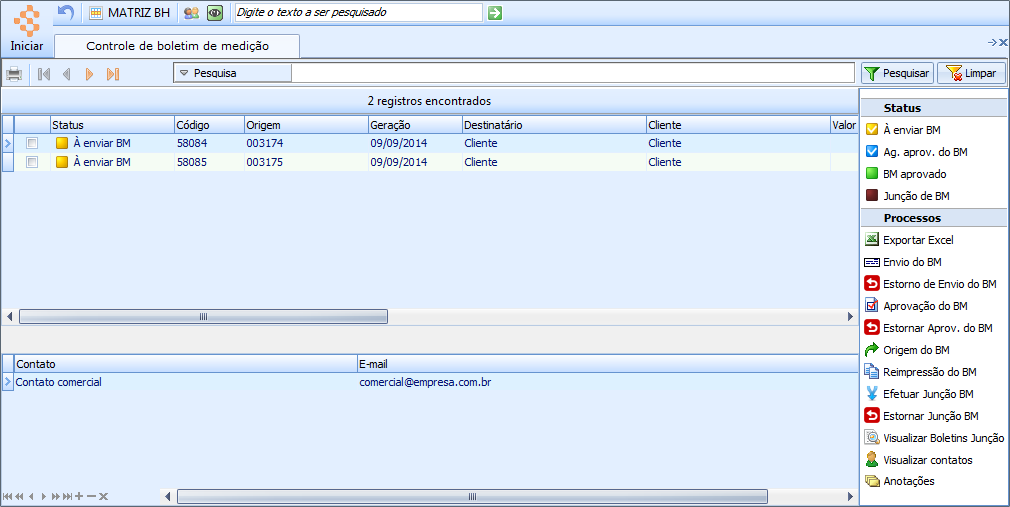Click the Limpar filter button
The image size is (1010, 507).
971,73
